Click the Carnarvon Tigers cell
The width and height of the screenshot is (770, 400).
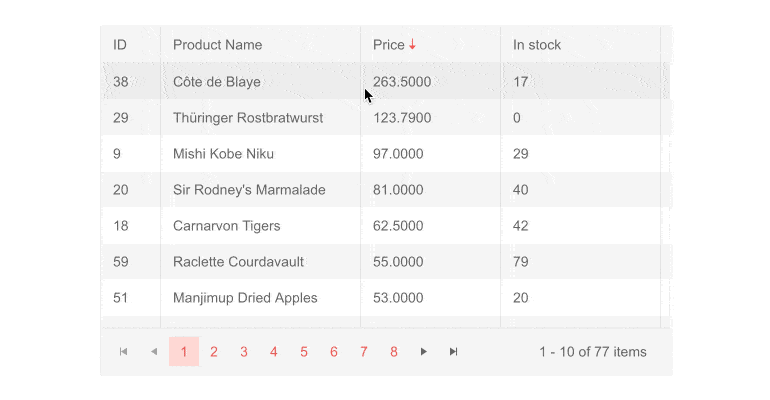point(260,226)
